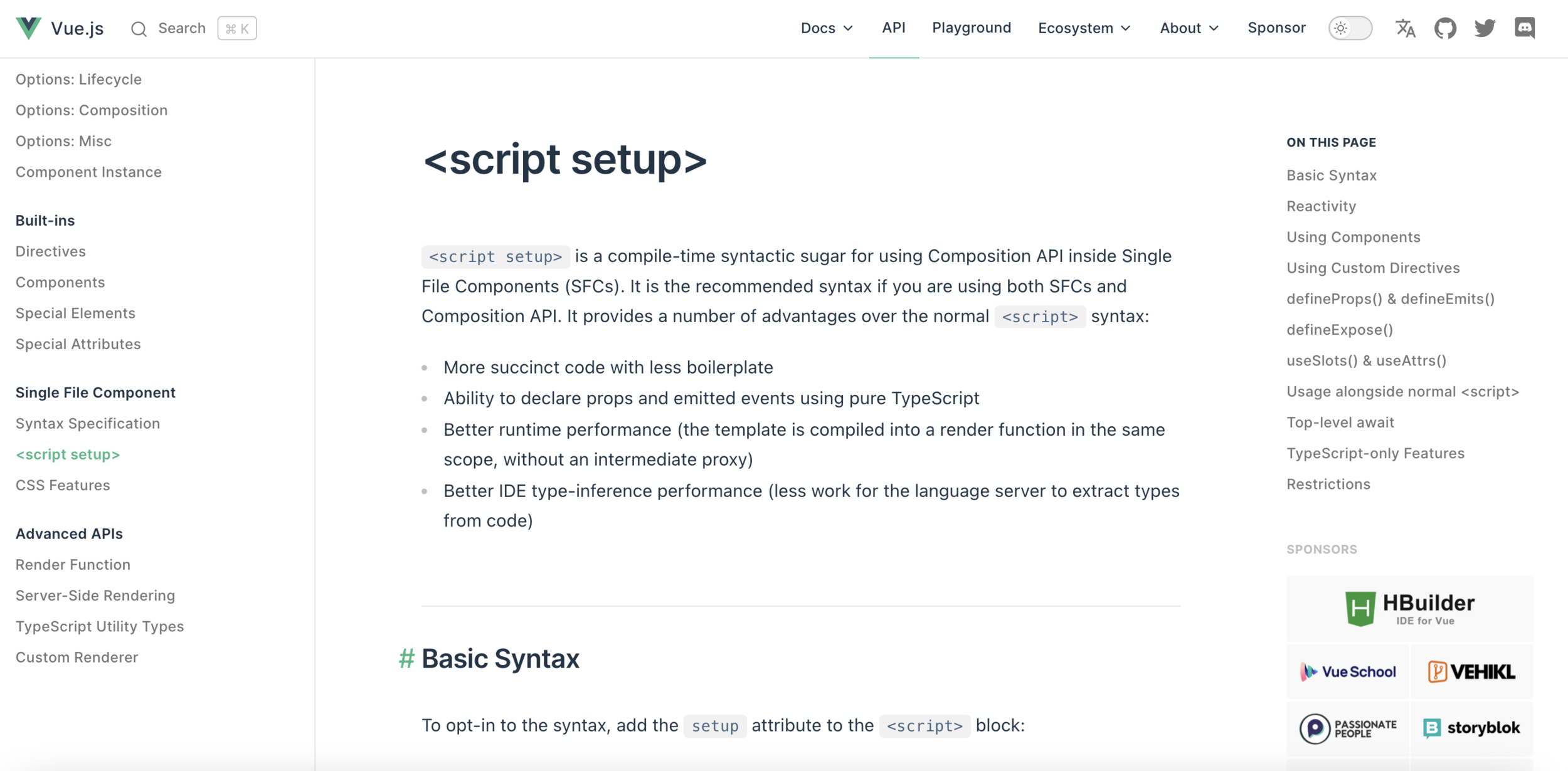The image size is (1568, 771).
Task: Toggle dark mode appearance switch
Action: [1350, 28]
